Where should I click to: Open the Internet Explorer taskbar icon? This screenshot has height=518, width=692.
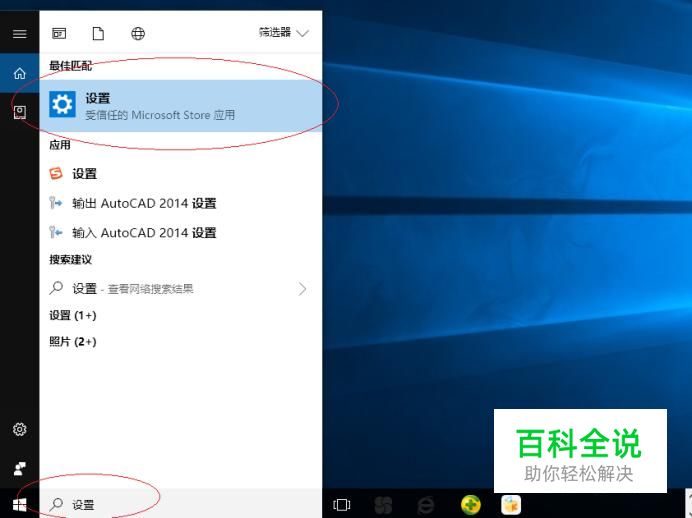425,504
